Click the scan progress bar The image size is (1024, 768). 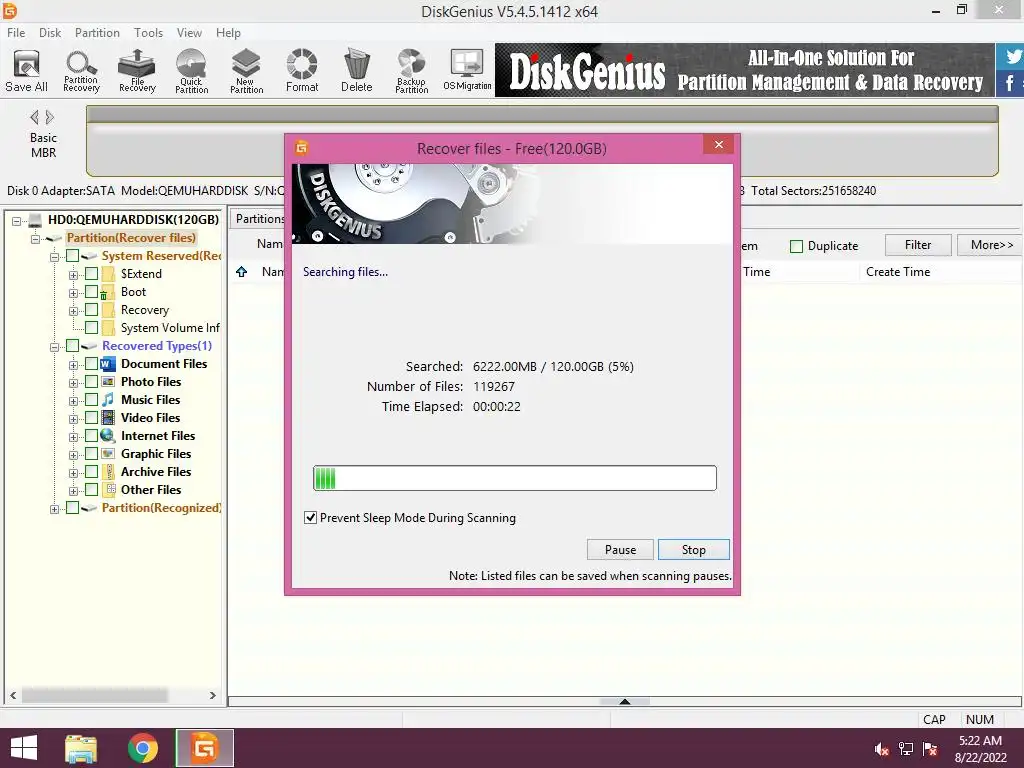(515, 478)
